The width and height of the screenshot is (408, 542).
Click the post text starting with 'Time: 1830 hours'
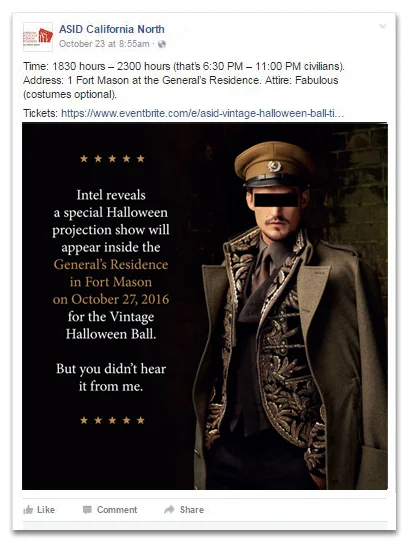[184, 80]
